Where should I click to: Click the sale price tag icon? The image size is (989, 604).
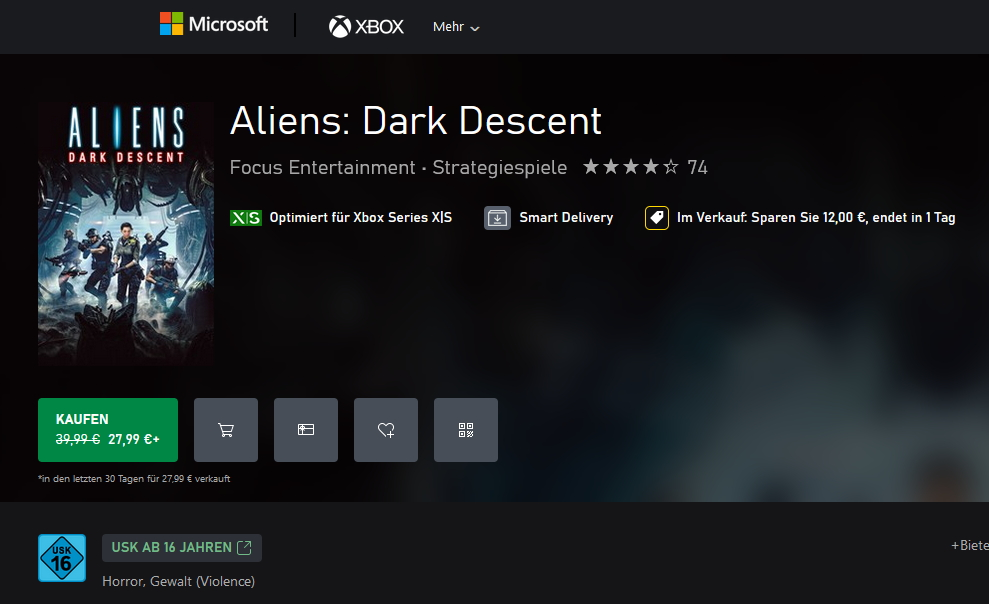click(x=657, y=218)
